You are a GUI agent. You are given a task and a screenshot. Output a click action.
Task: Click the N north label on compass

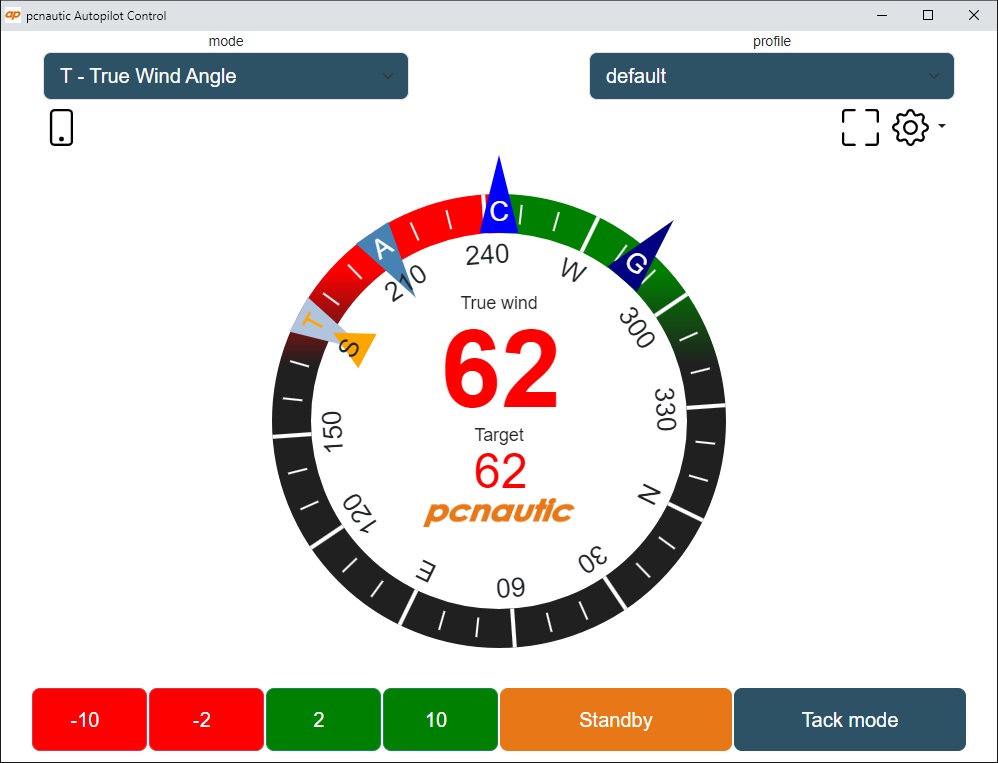point(649,494)
